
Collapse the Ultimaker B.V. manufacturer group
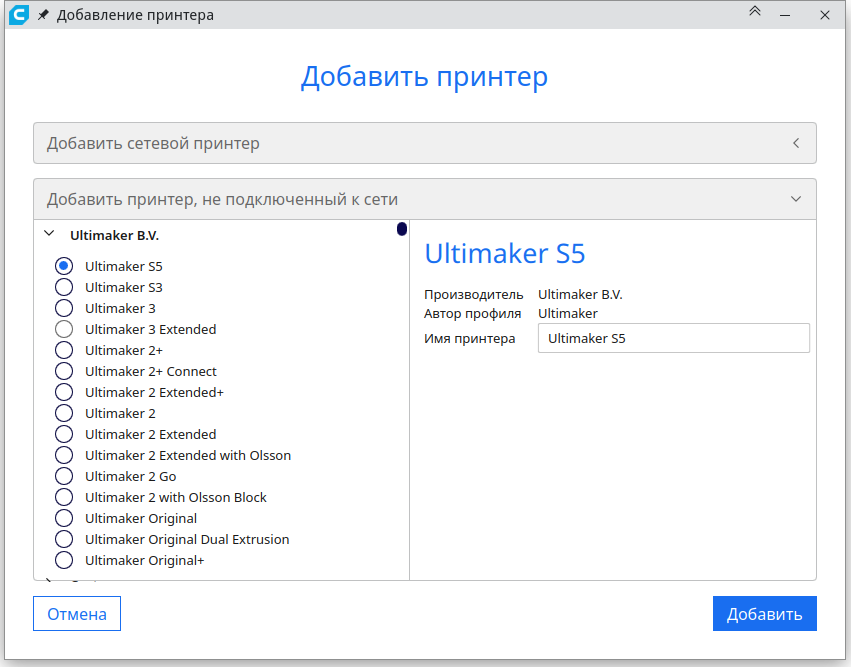click(x=48, y=235)
